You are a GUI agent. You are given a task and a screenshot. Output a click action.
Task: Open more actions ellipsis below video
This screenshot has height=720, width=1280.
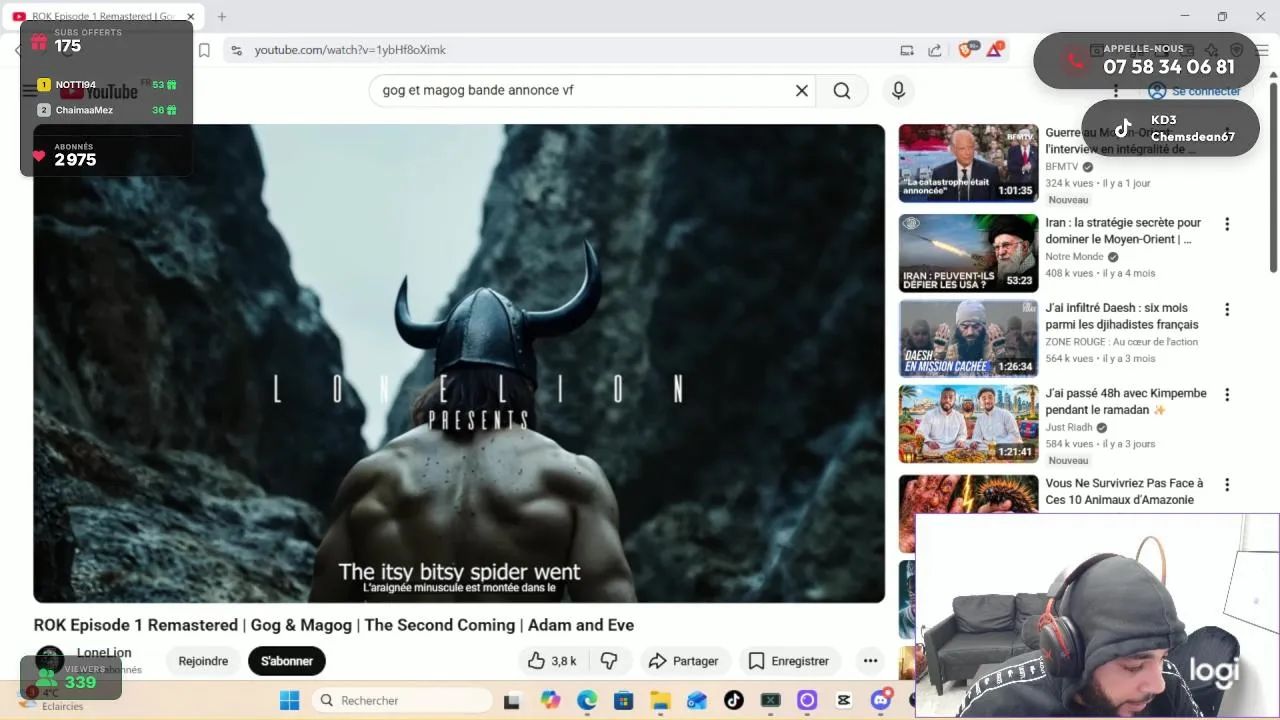pyautogui.click(x=870, y=661)
